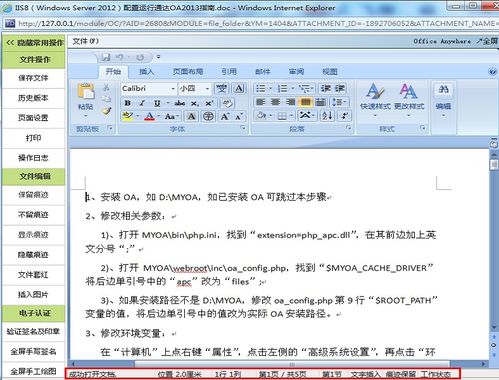
Task: Apply Italic formatting with the I icon
Action: (x=142, y=103)
